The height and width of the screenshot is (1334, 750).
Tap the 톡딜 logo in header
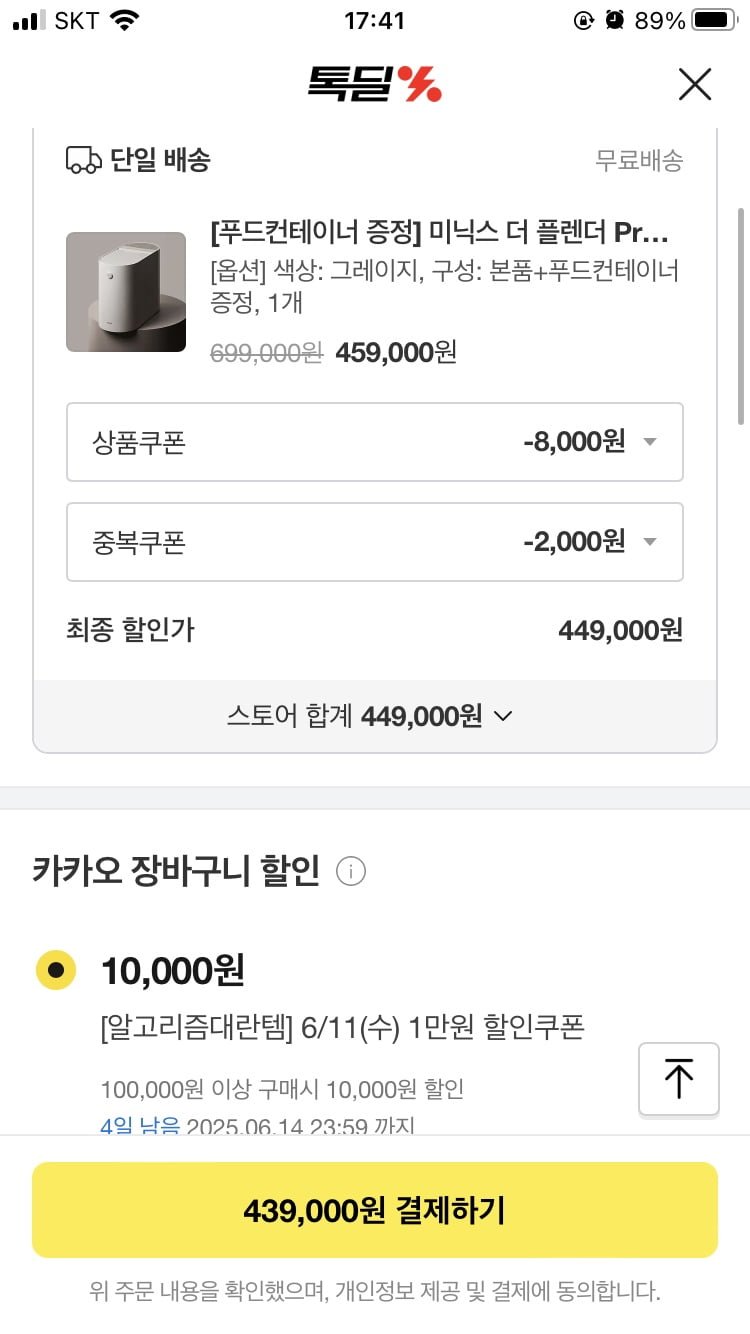pyautogui.click(x=374, y=85)
